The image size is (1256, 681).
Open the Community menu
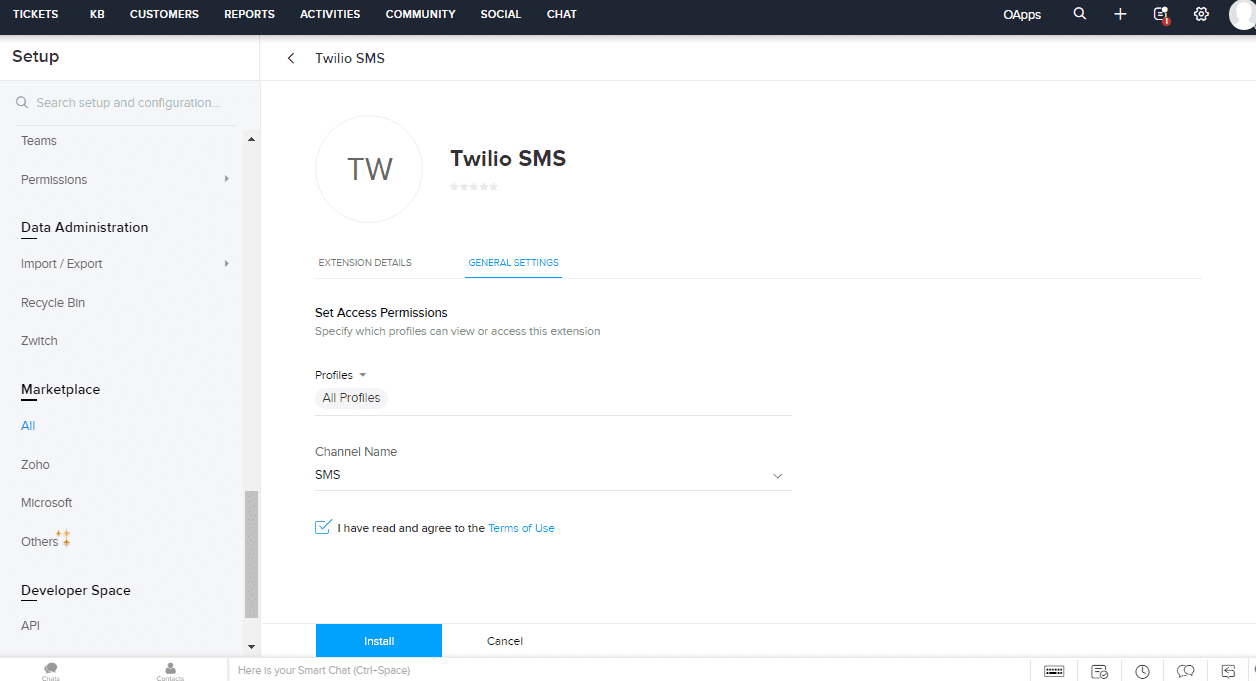tap(420, 14)
